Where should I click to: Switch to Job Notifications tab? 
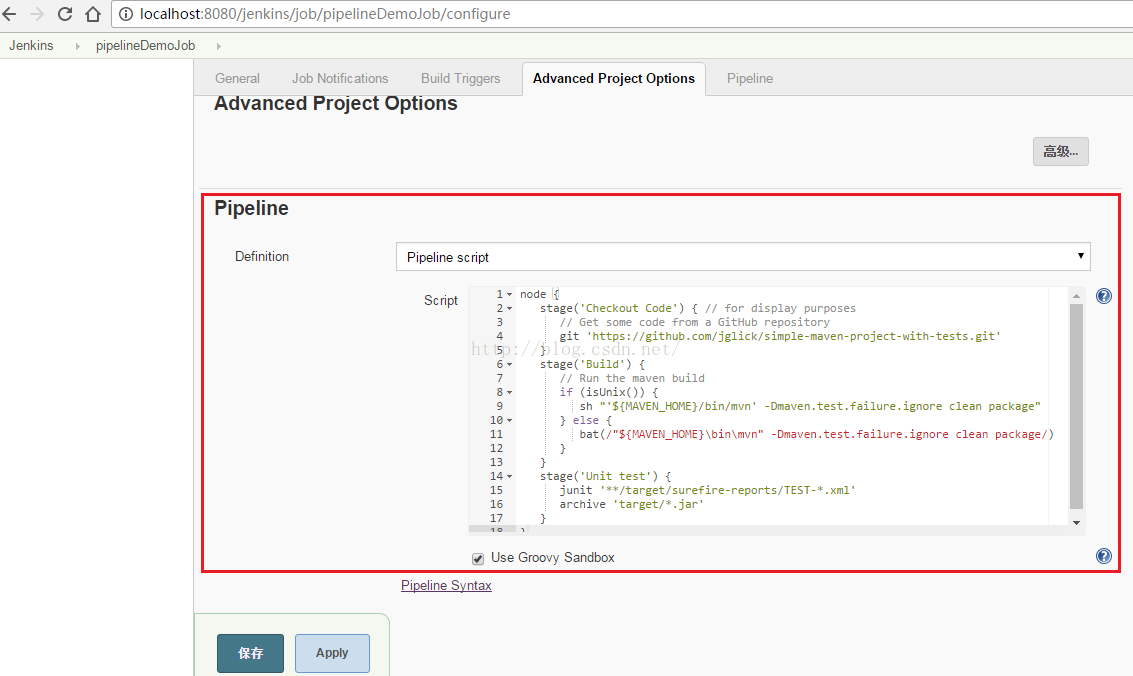[340, 79]
